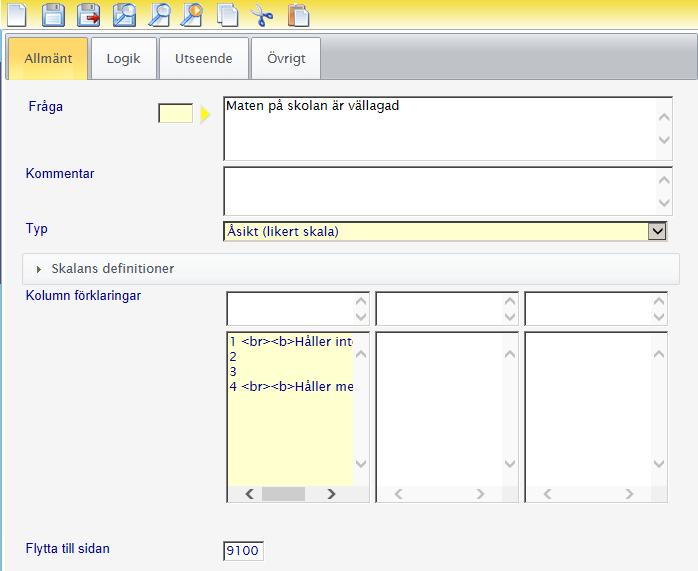The height and width of the screenshot is (571, 698).
Task: Click the "Flytta till sidan" label
Action: coord(68,548)
